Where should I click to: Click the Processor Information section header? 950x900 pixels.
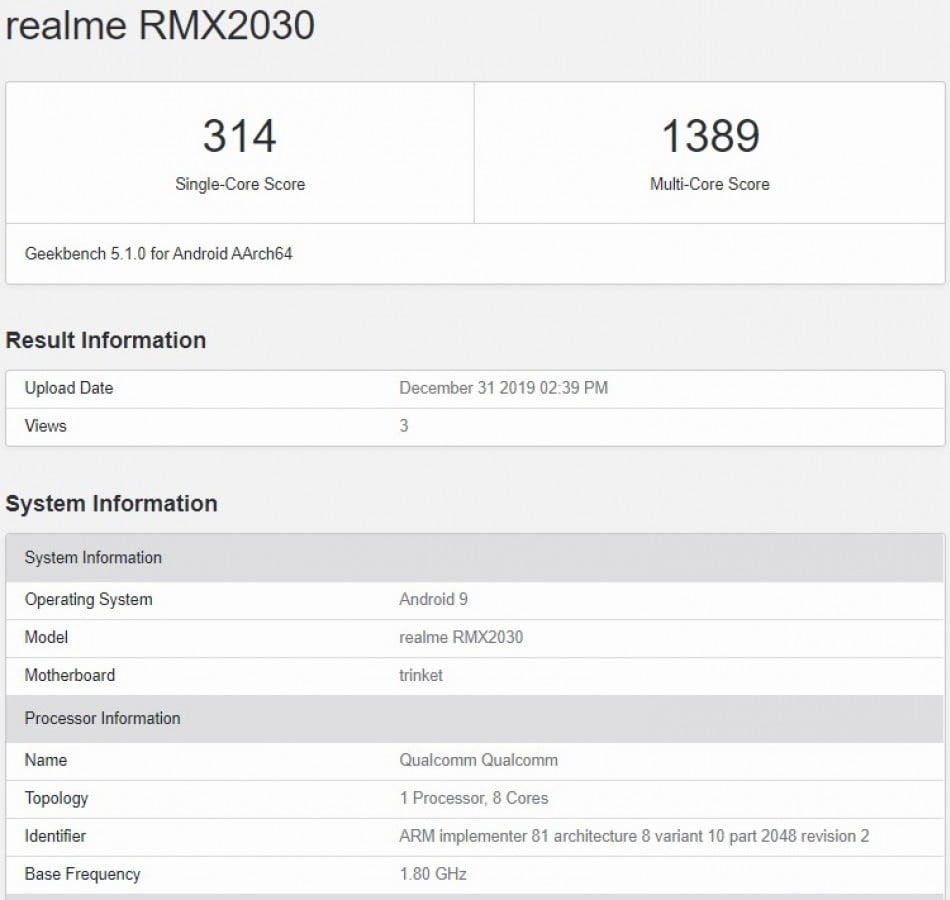coord(102,718)
